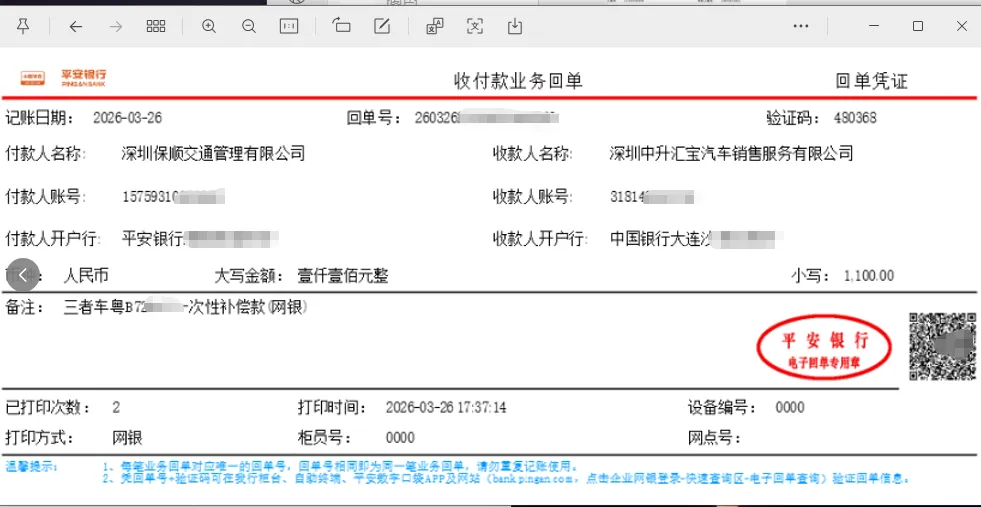Close the image viewer window

[x=962, y=26]
